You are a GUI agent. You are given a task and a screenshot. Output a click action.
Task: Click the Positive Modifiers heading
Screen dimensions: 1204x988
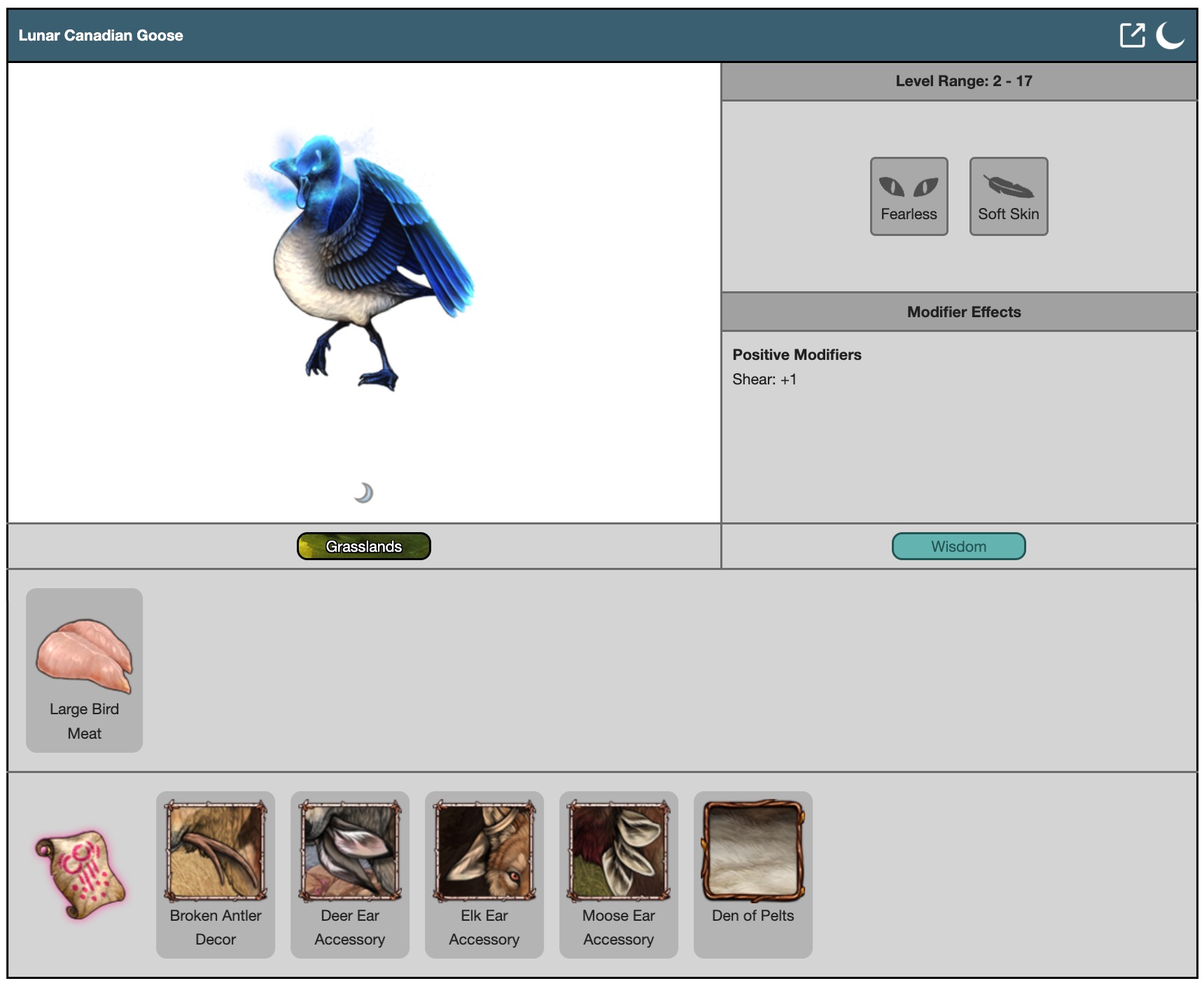pos(797,355)
